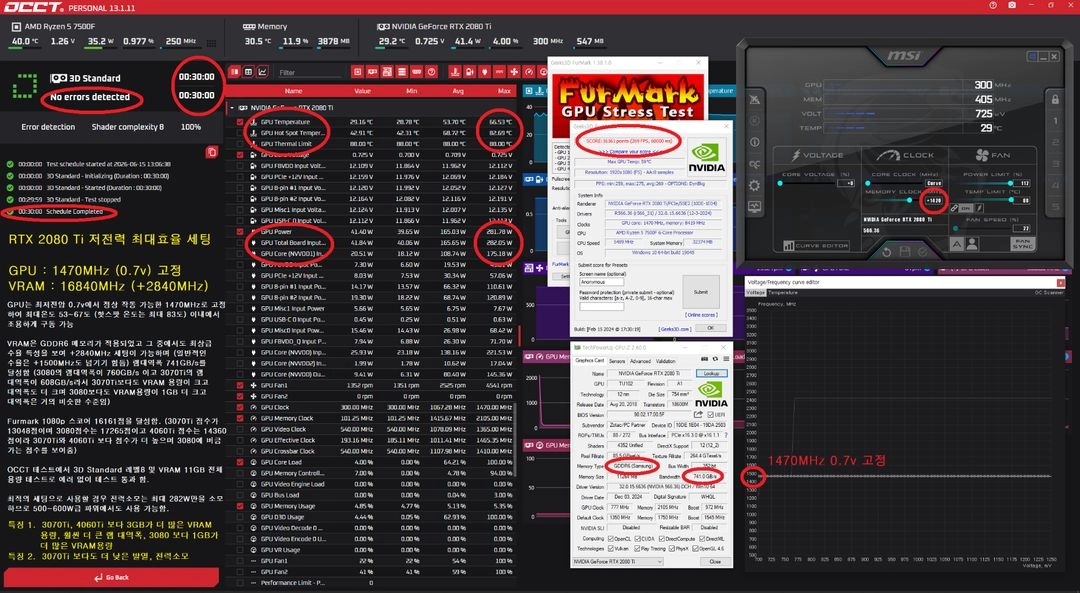The image size is (1080, 593).
Task: Open Afterburner information icon
Action: 755,142
